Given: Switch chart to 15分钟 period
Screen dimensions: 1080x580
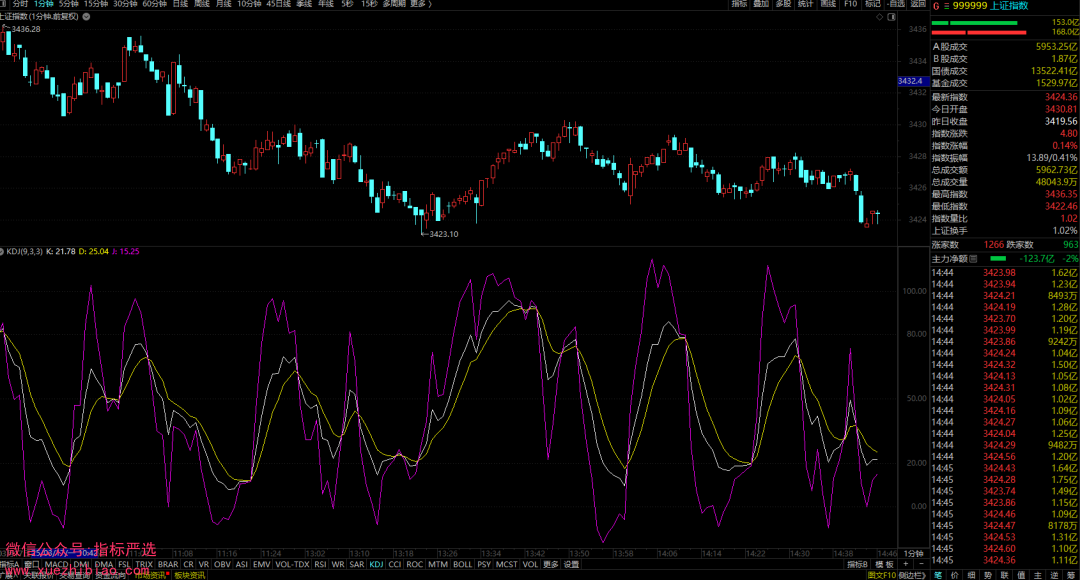Looking at the screenshot, I should 96,3.
